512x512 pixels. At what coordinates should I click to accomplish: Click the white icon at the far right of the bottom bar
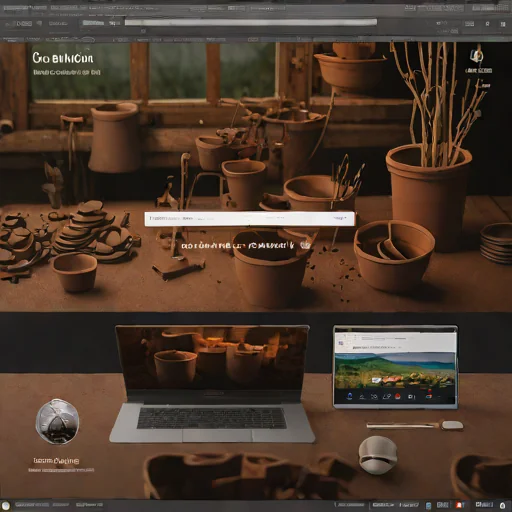pos(502,505)
